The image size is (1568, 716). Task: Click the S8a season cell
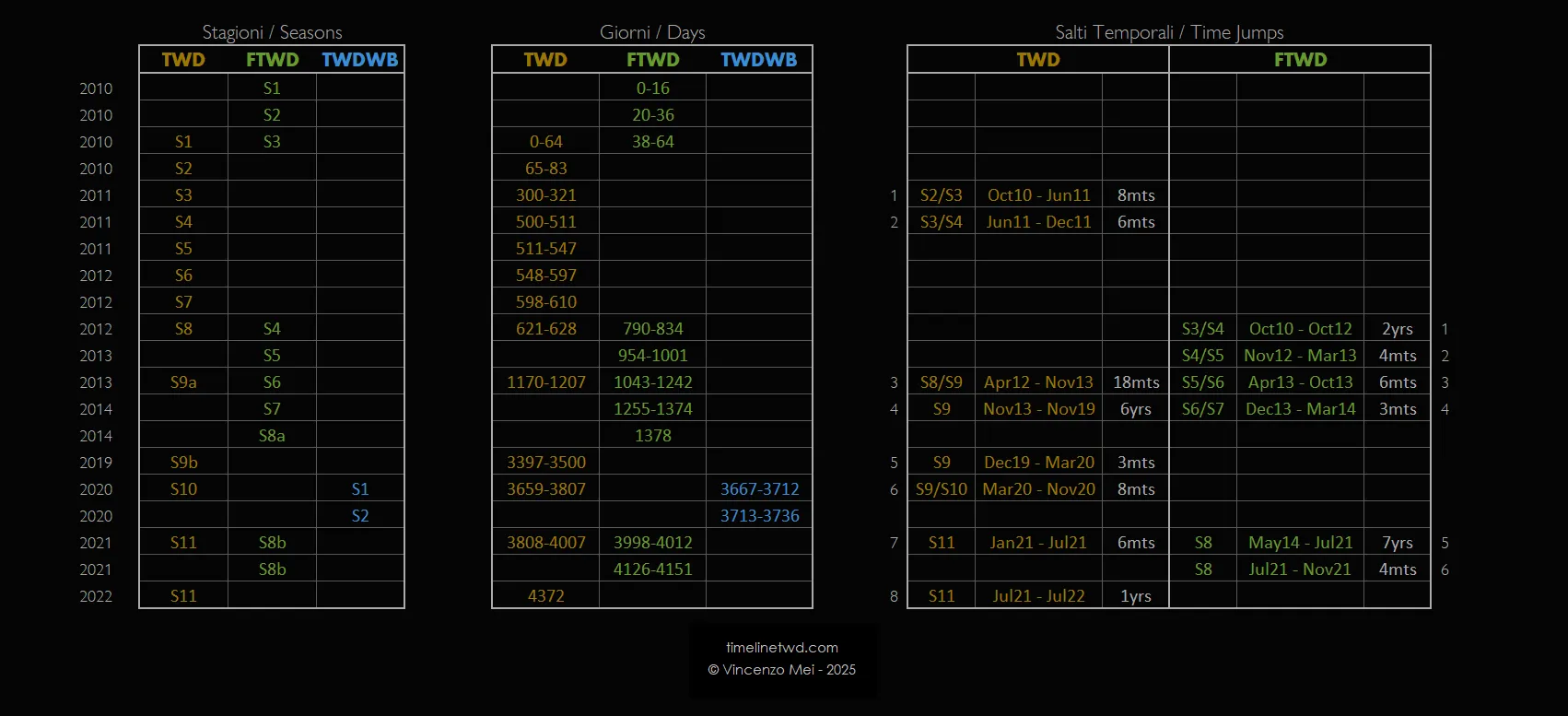(x=272, y=436)
